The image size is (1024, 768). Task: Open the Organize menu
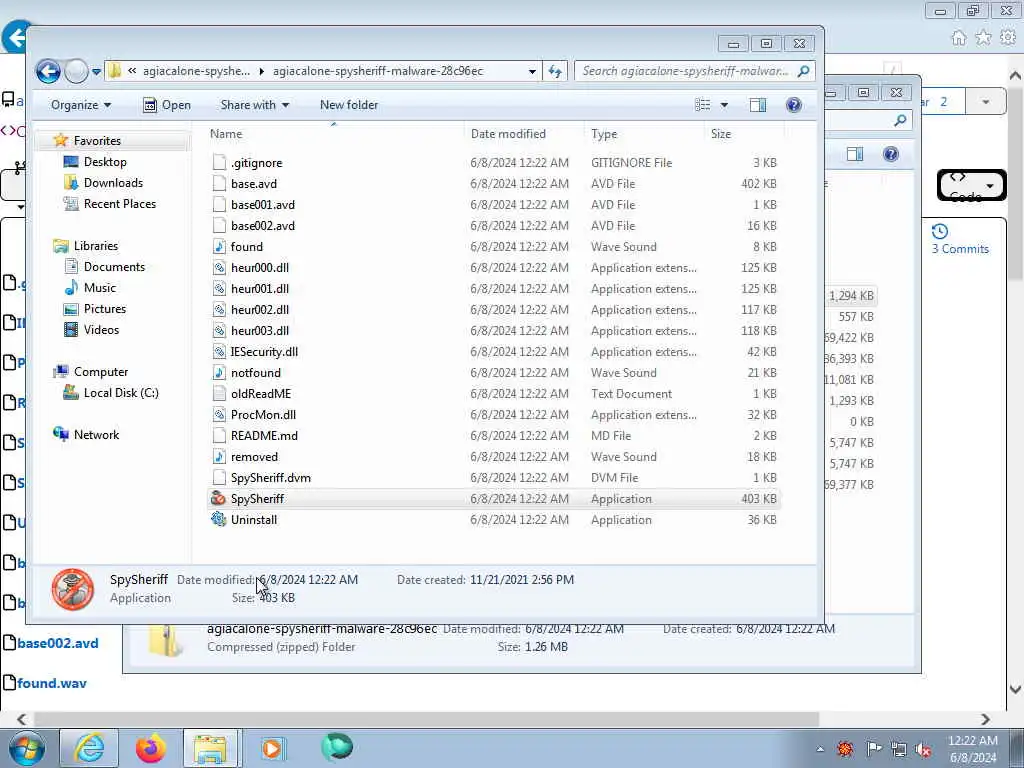coord(81,104)
